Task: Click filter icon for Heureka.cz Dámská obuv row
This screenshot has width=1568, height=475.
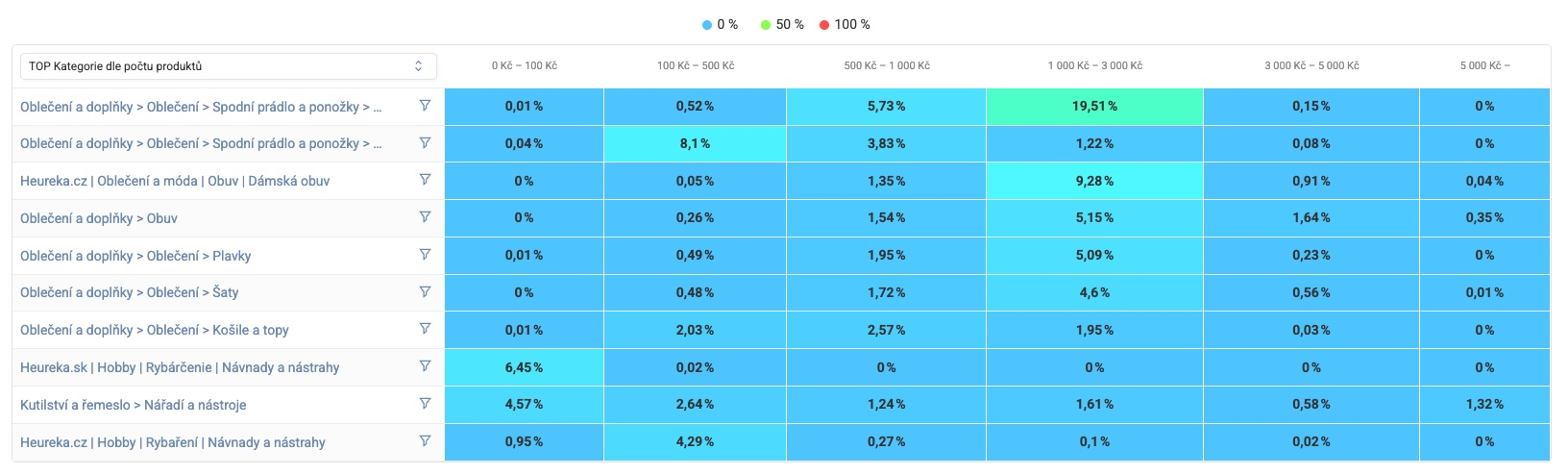Action: [x=425, y=180]
